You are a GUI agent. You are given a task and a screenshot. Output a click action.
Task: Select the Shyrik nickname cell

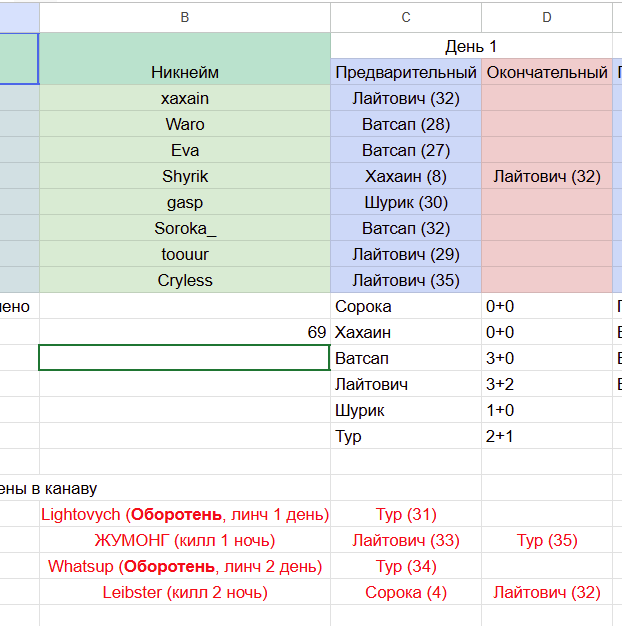tap(185, 176)
